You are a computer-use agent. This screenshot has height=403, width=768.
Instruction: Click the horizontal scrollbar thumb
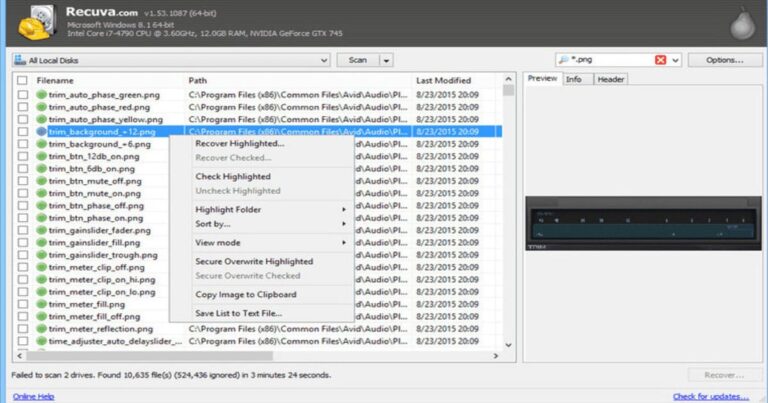149,356
